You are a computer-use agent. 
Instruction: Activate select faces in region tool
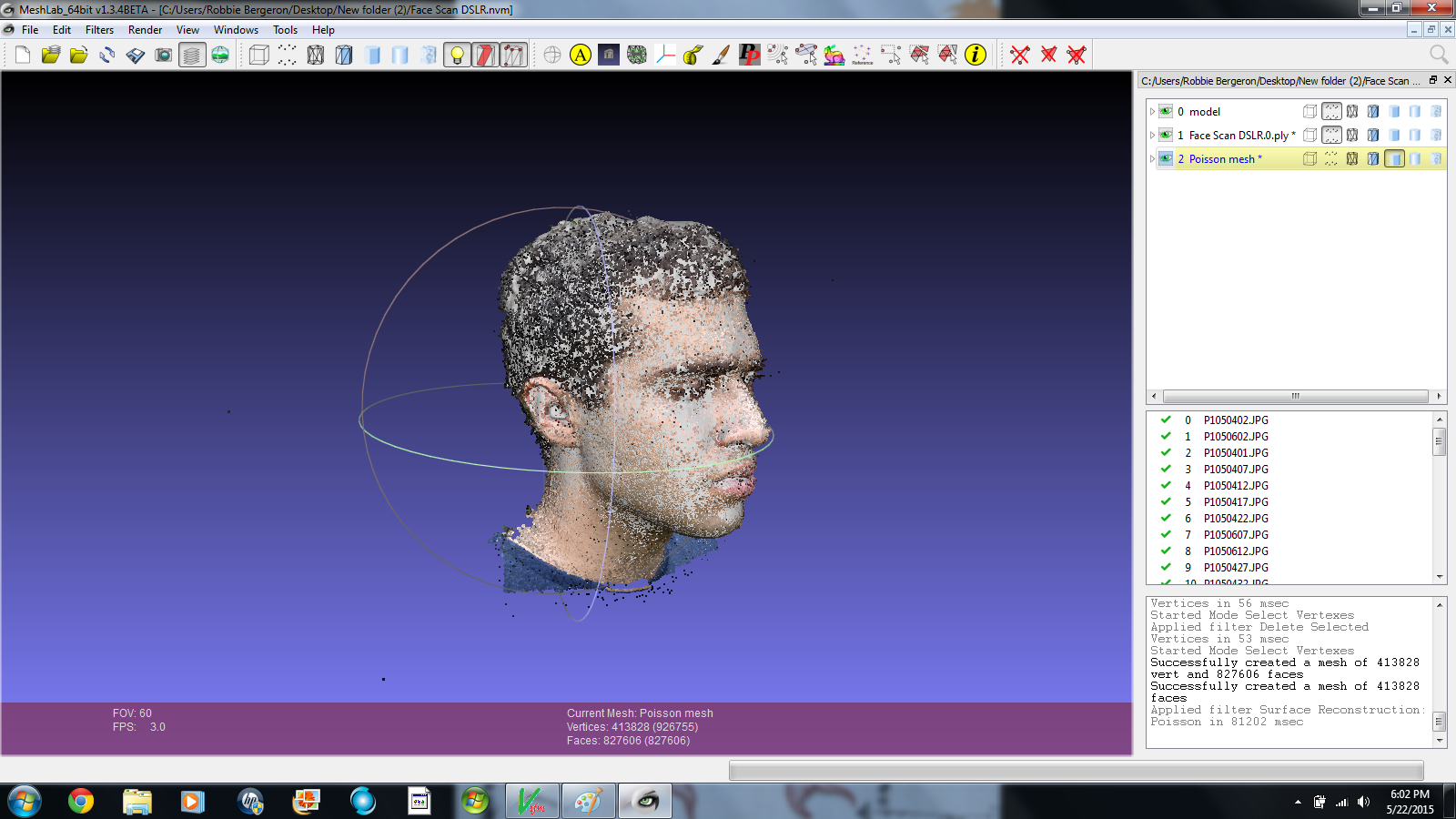[x=947, y=56]
